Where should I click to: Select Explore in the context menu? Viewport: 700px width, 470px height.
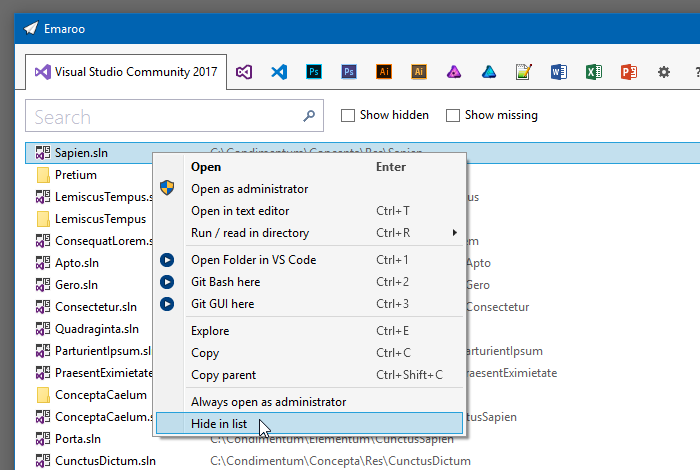tap(309, 331)
